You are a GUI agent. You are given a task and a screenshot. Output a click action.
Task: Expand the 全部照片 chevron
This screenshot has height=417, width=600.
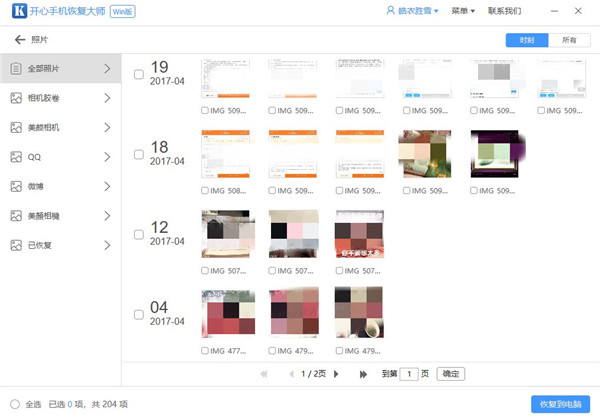click(107, 69)
